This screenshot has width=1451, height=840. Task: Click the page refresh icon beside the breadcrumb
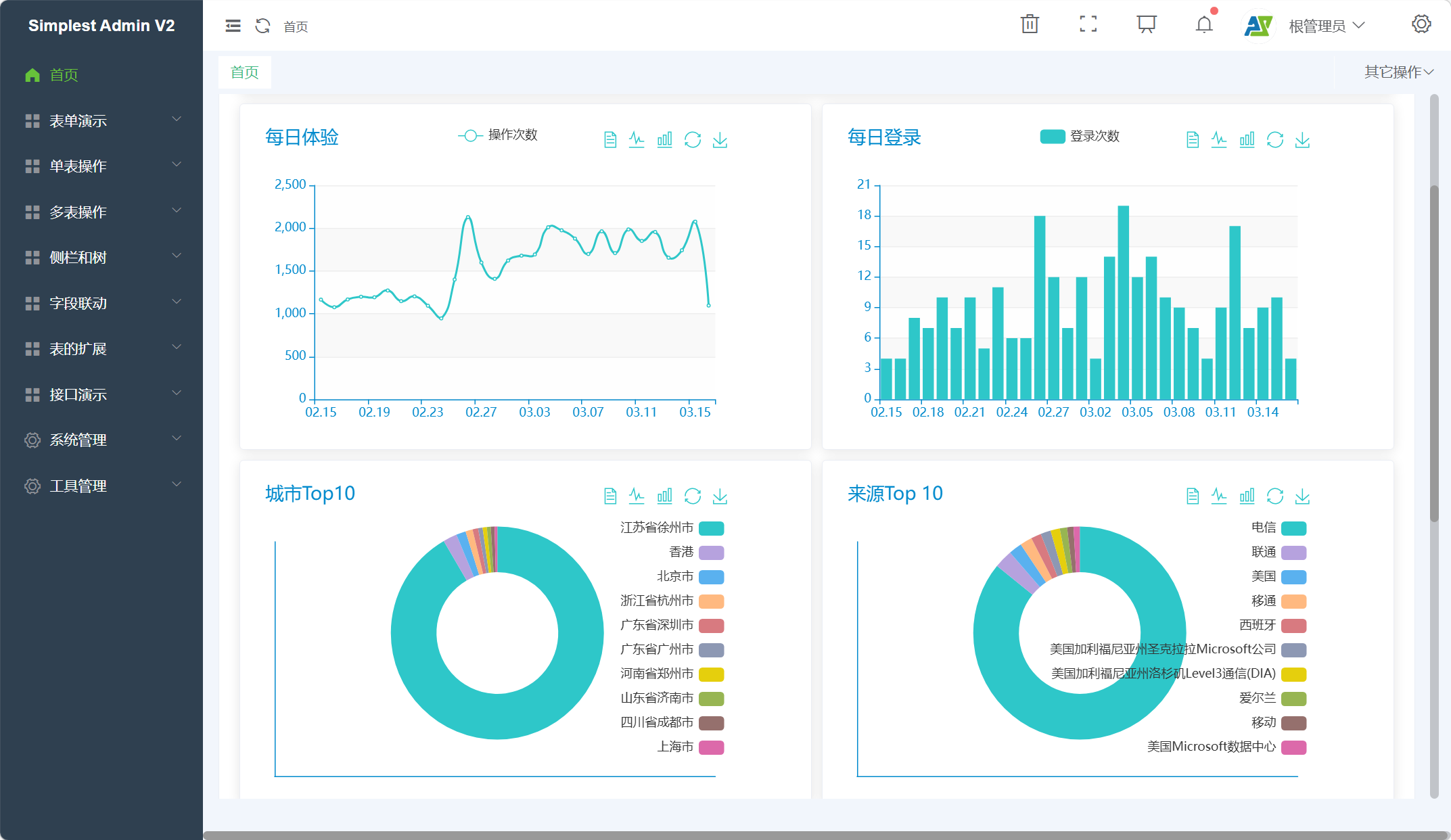click(x=262, y=26)
